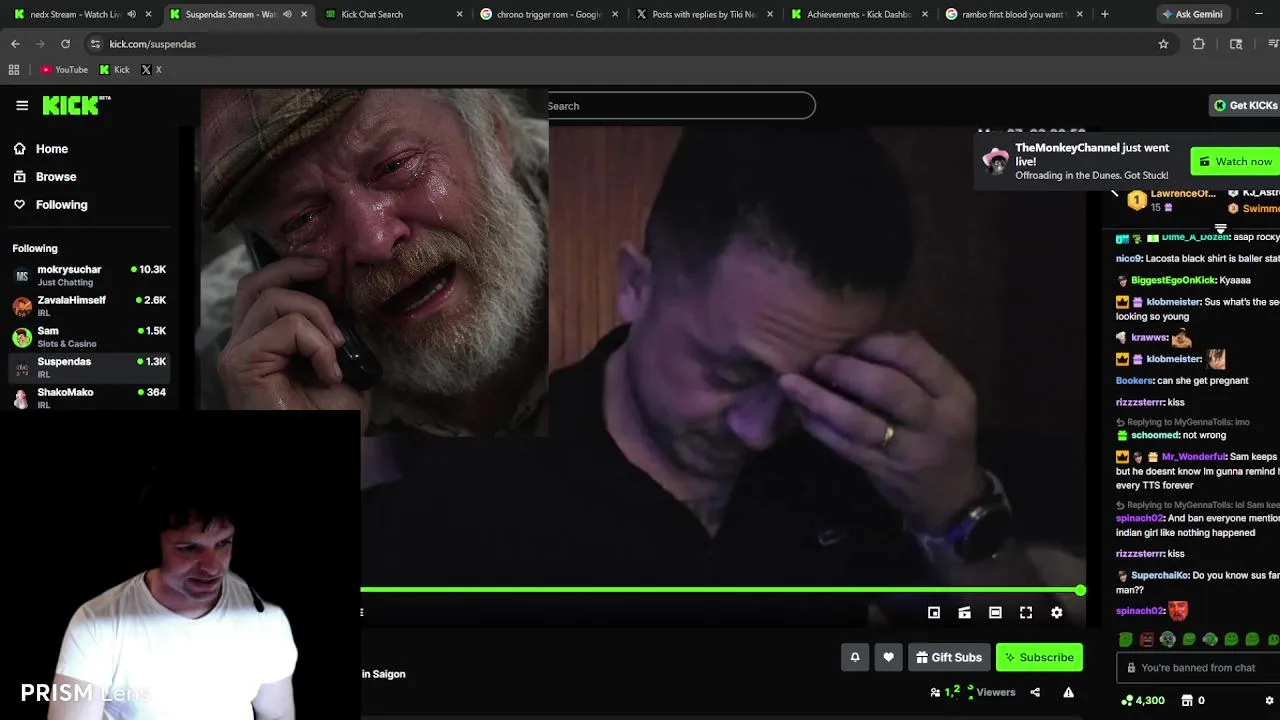Click the end of the stream progress bar
Viewport: 1280px width, 720px height.
coord(1080,590)
